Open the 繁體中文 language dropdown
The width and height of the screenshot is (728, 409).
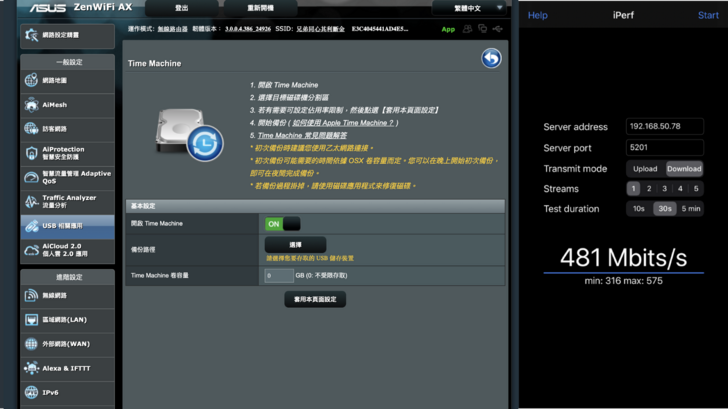[x=468, y=8]
